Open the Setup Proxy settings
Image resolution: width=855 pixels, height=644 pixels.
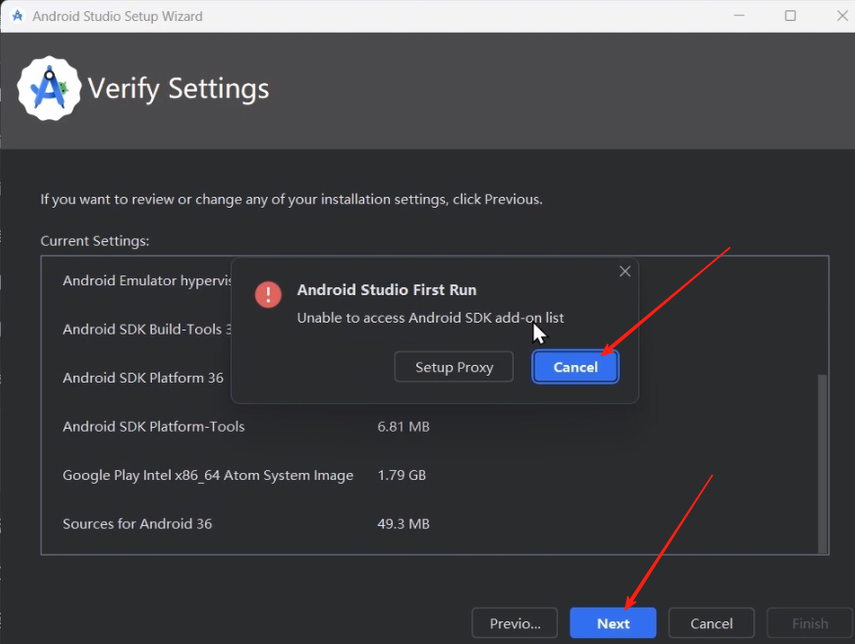pos(454,367)
